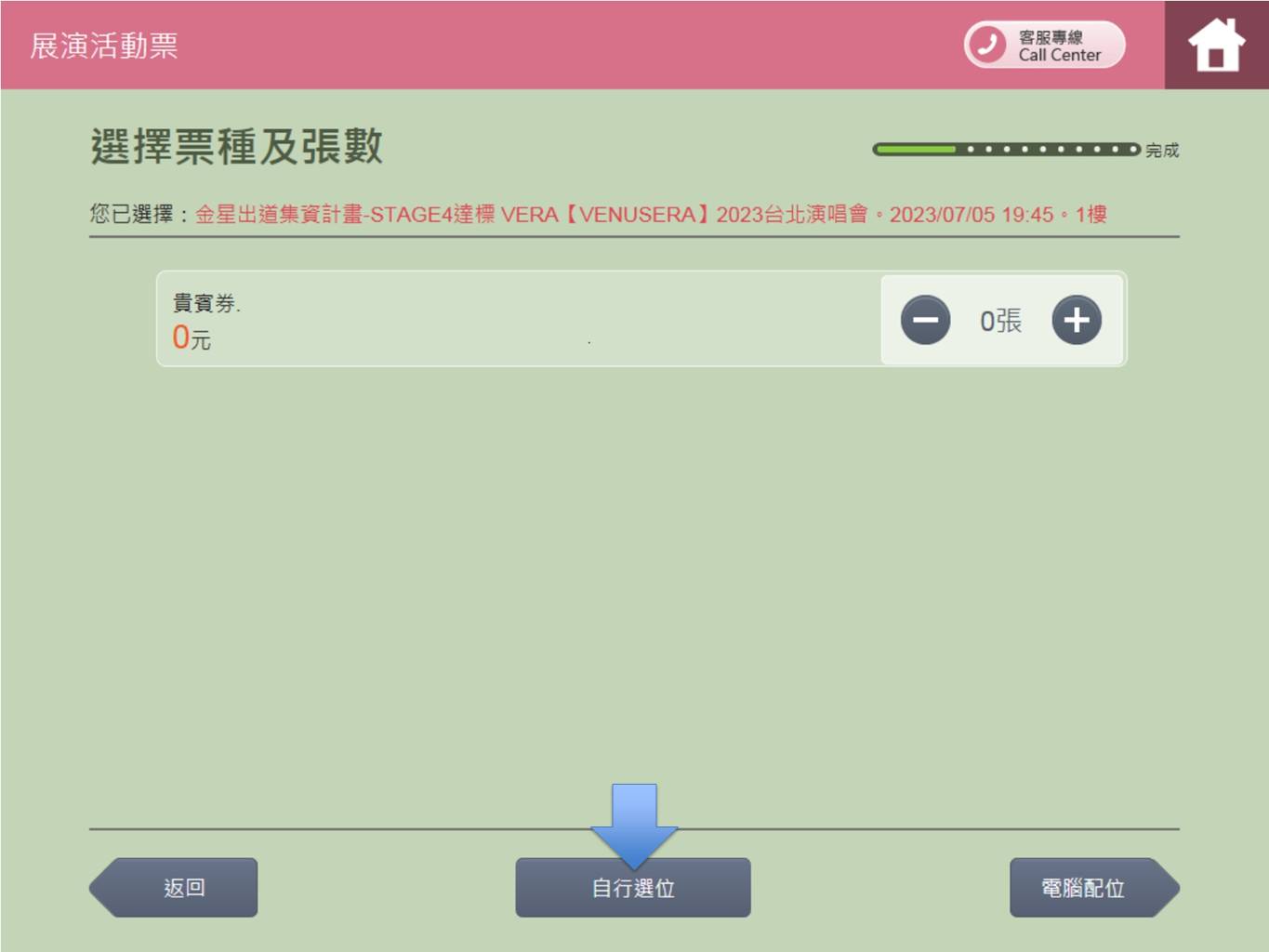Open the 客服專線 Call Center label
The height and width of the screenshot is (952, 1269).
point(1059,46)
